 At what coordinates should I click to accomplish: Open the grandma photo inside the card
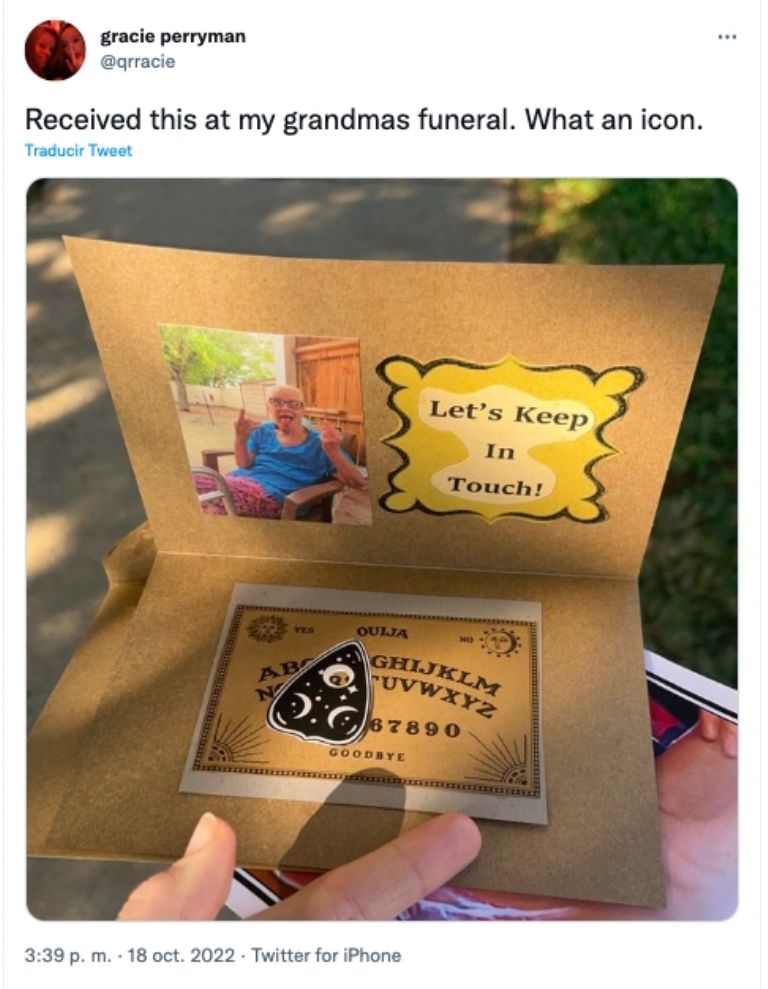coord(265,424)
